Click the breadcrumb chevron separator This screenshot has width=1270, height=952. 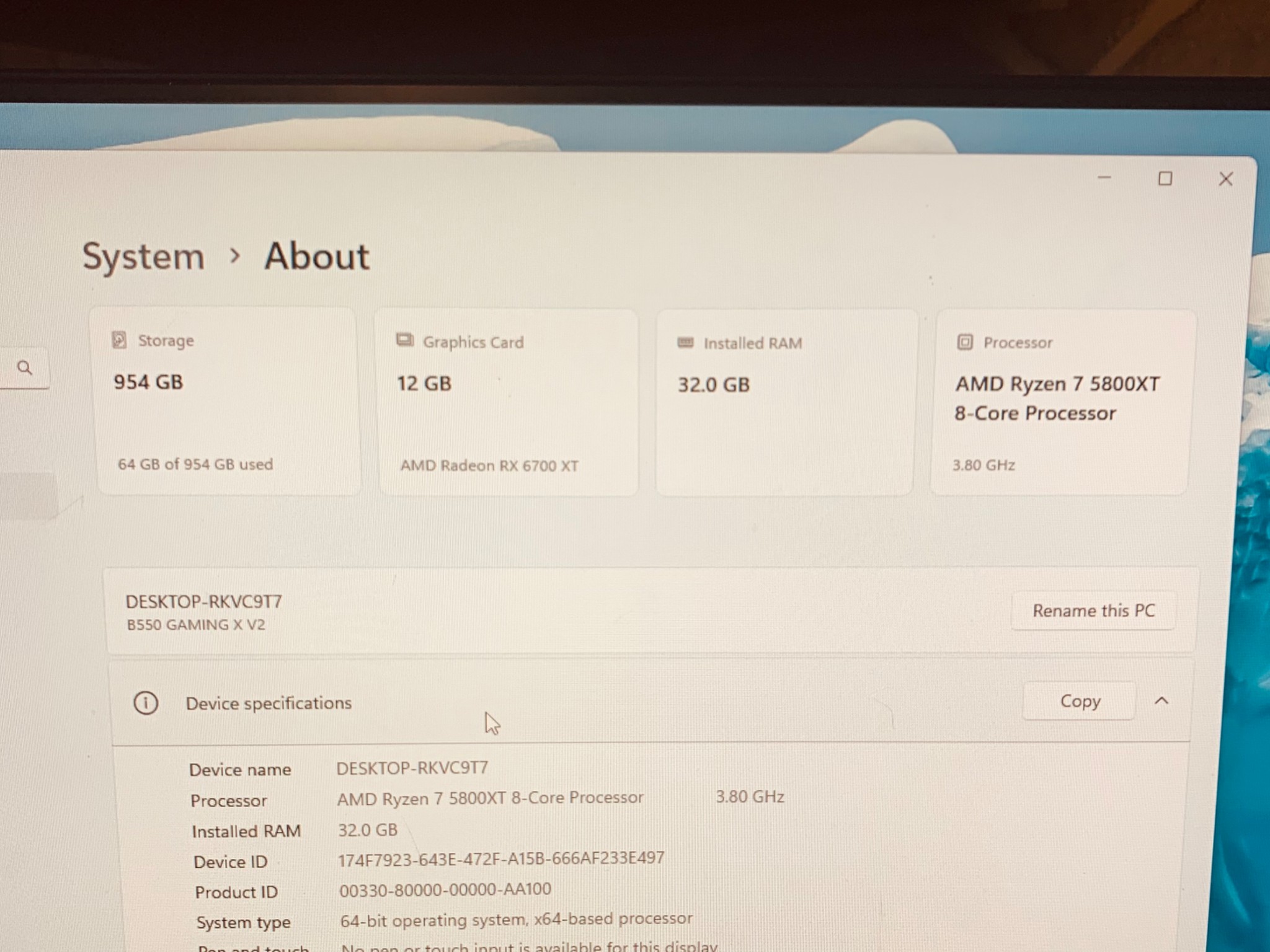click(x=234, y=255)
